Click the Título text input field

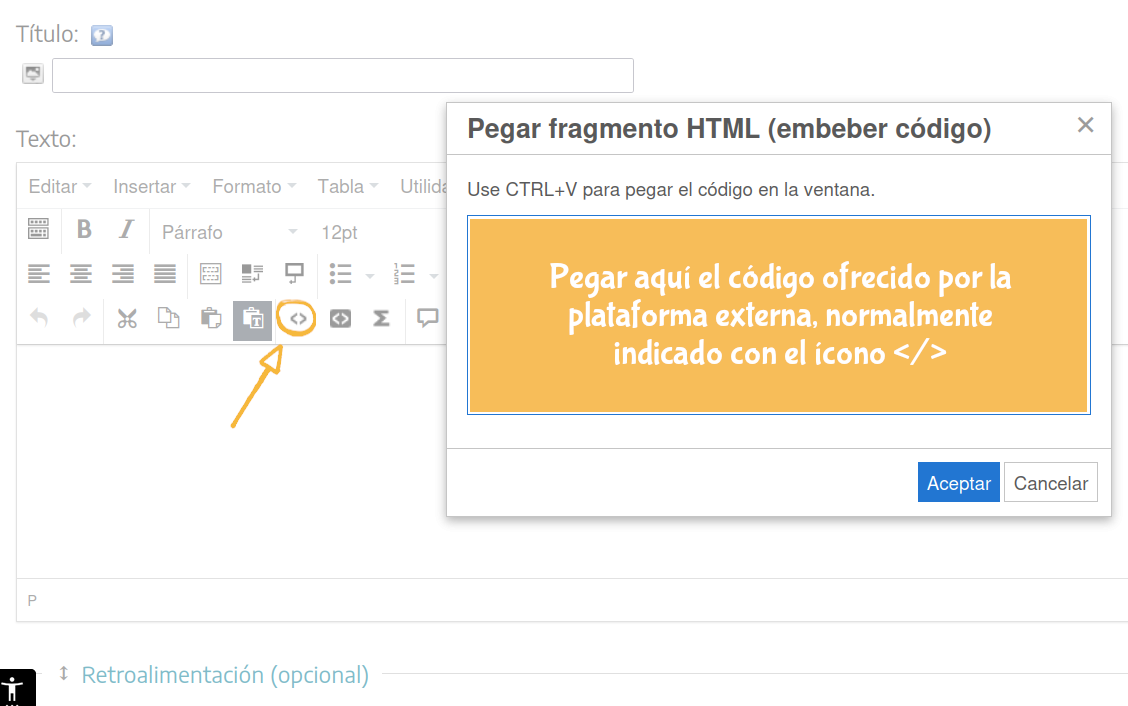[342, 76]
